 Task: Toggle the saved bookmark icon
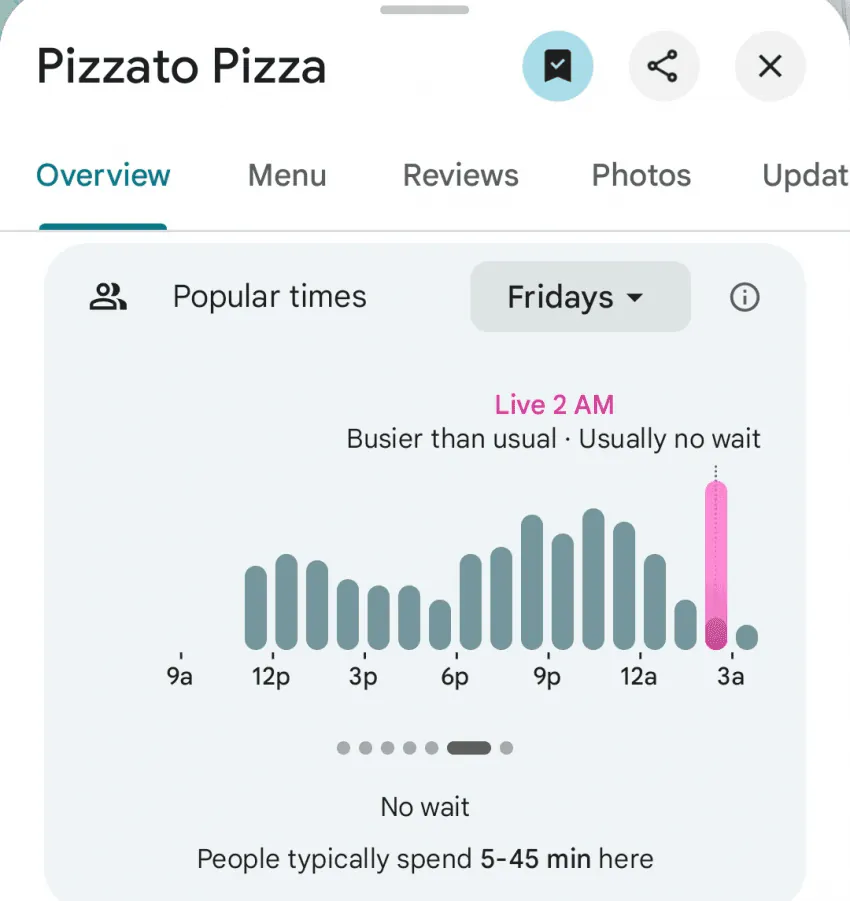tap(557, 67)
